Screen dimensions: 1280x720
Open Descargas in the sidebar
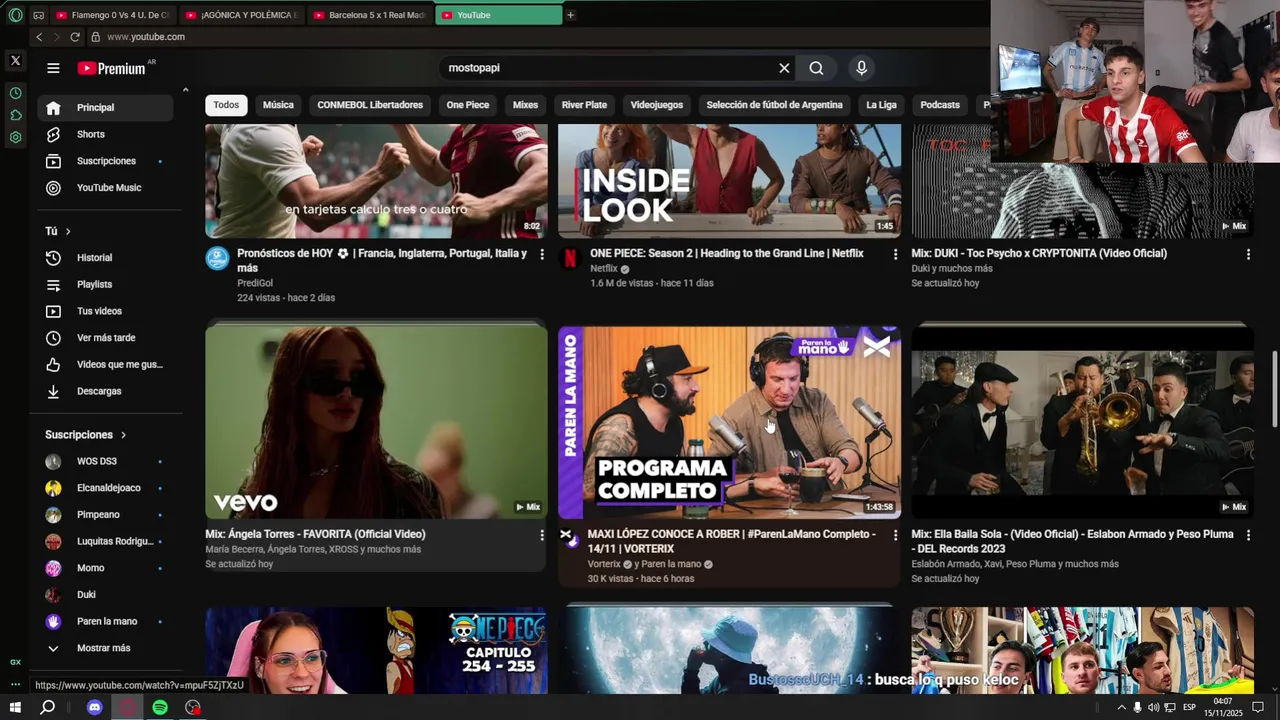tap(105, 391)
